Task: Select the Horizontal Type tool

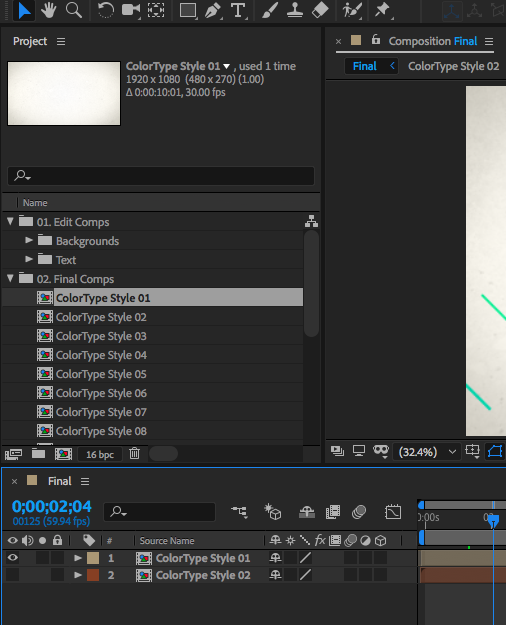Action: (x=238, y=10)
